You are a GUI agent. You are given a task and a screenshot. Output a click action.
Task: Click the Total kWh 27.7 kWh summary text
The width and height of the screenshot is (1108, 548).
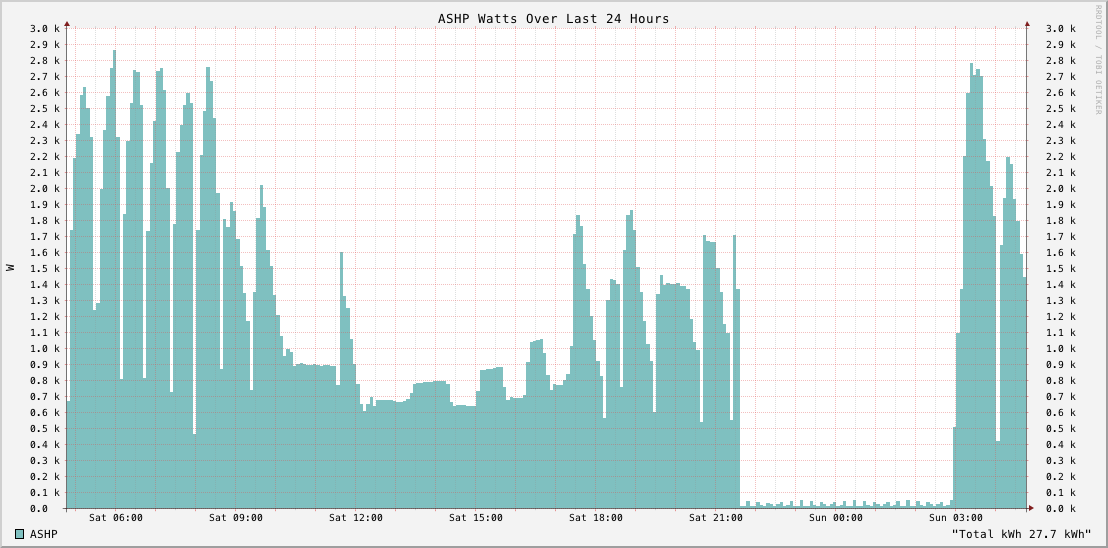(1021, 534)
